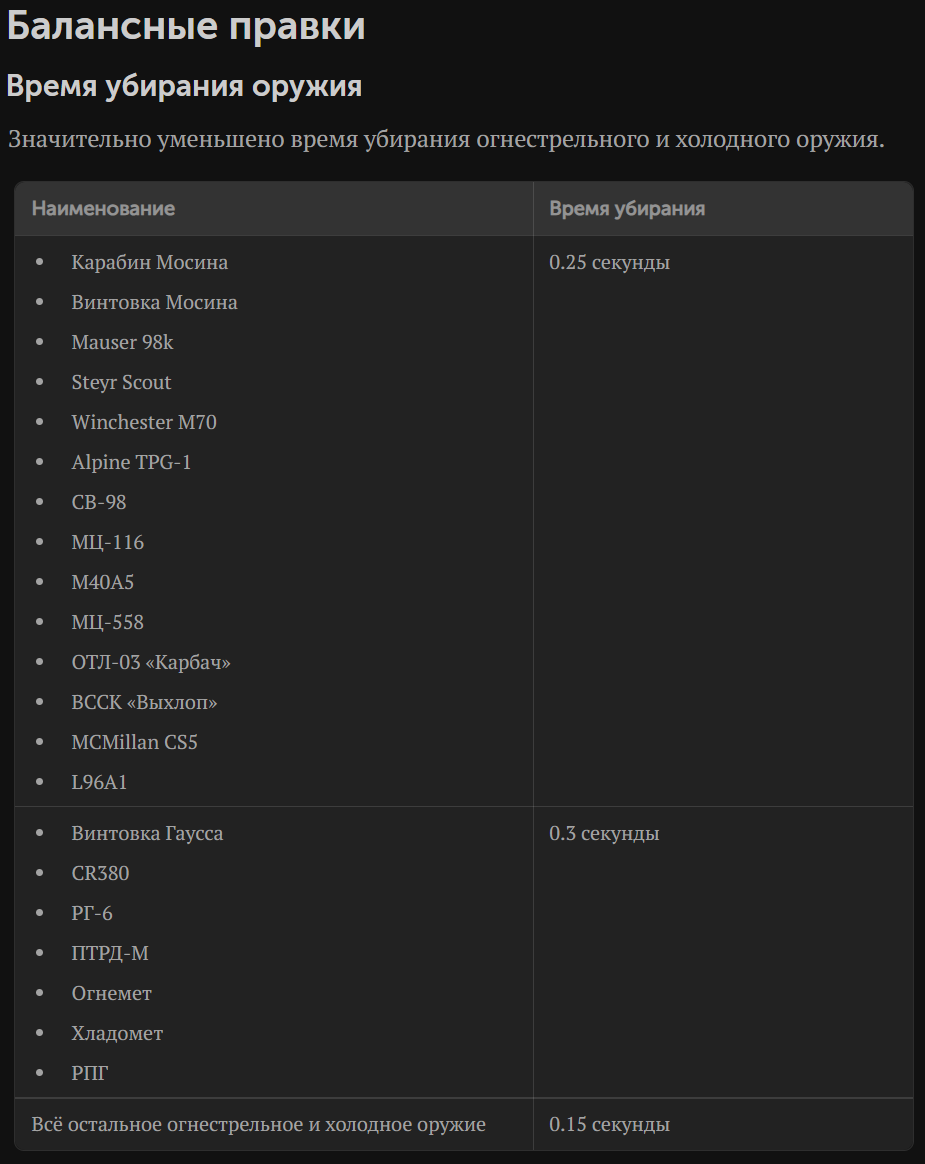This screenshot has height=1164, width=925.
Task: Click on Steyr Scout in the list
Action: coord(121,382)
